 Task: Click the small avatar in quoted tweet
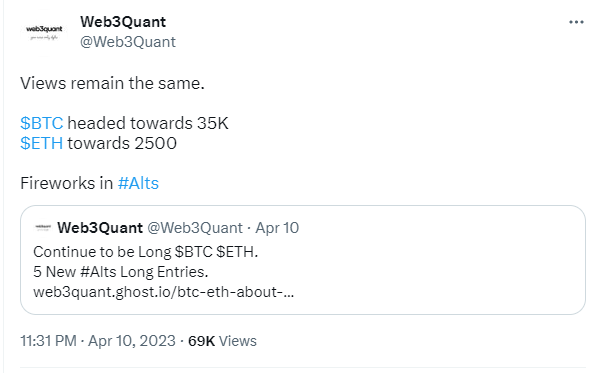[x=43, y=228]
